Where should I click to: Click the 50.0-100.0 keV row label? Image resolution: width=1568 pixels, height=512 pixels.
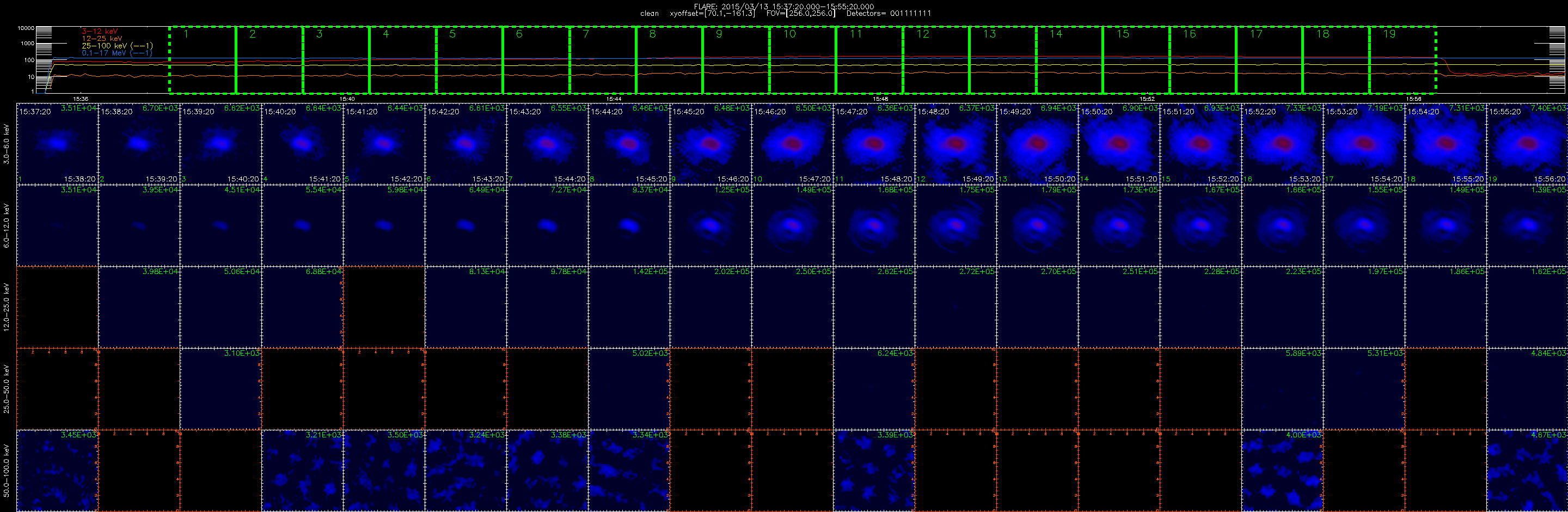[x=7, y=470]
